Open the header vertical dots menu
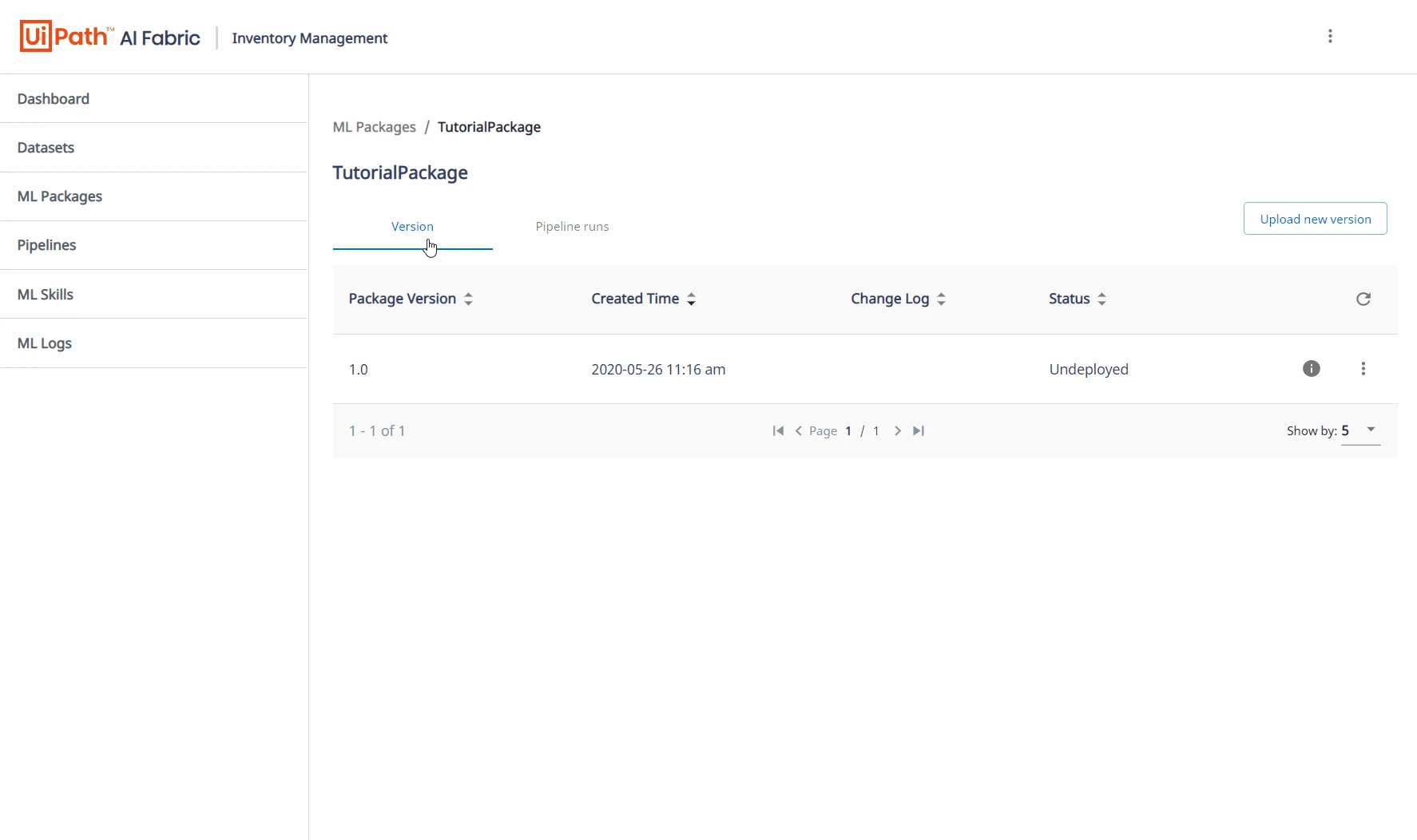The image size is (1417, 840). pos(1330,36)
